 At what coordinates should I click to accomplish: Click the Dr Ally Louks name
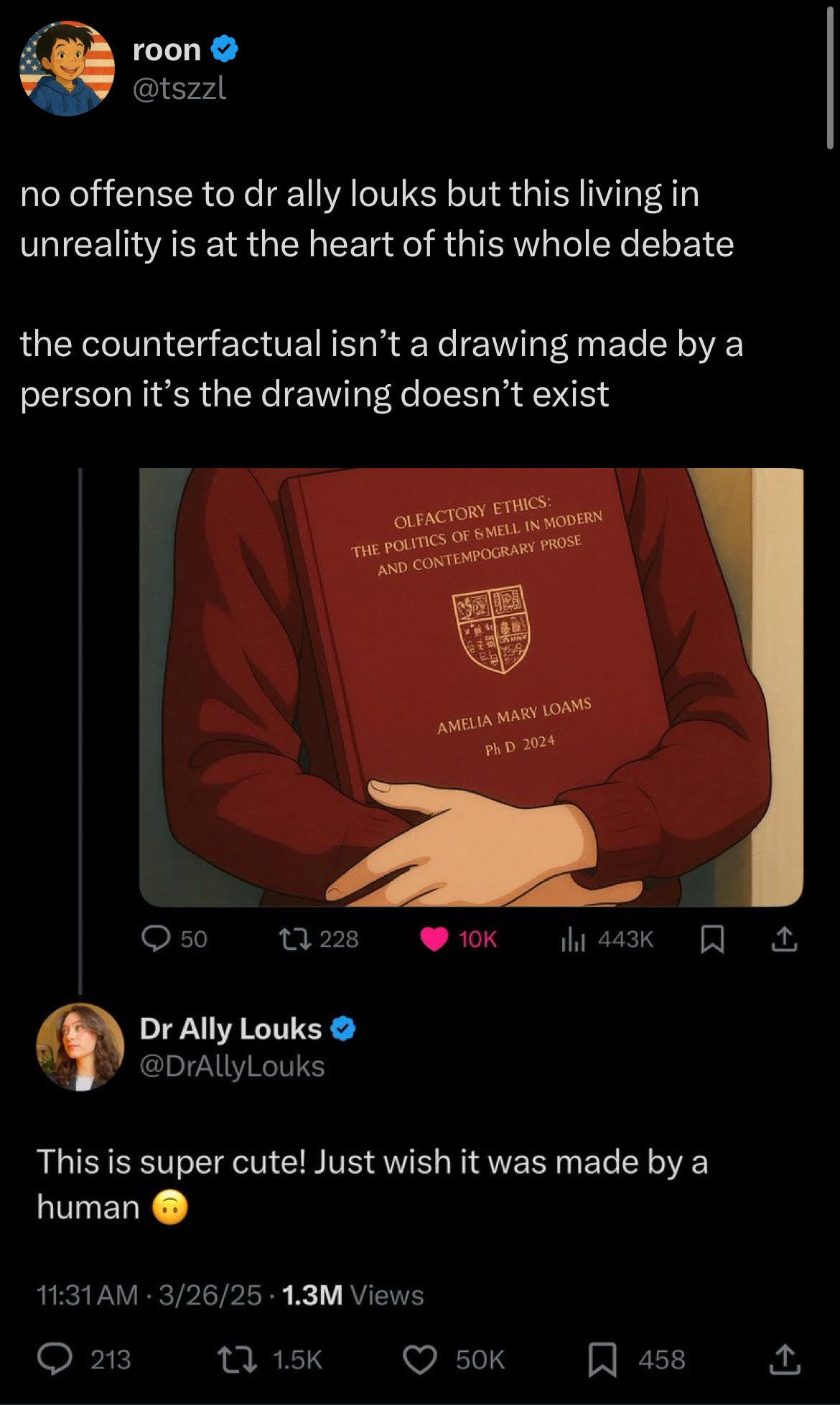point(230,1029)
